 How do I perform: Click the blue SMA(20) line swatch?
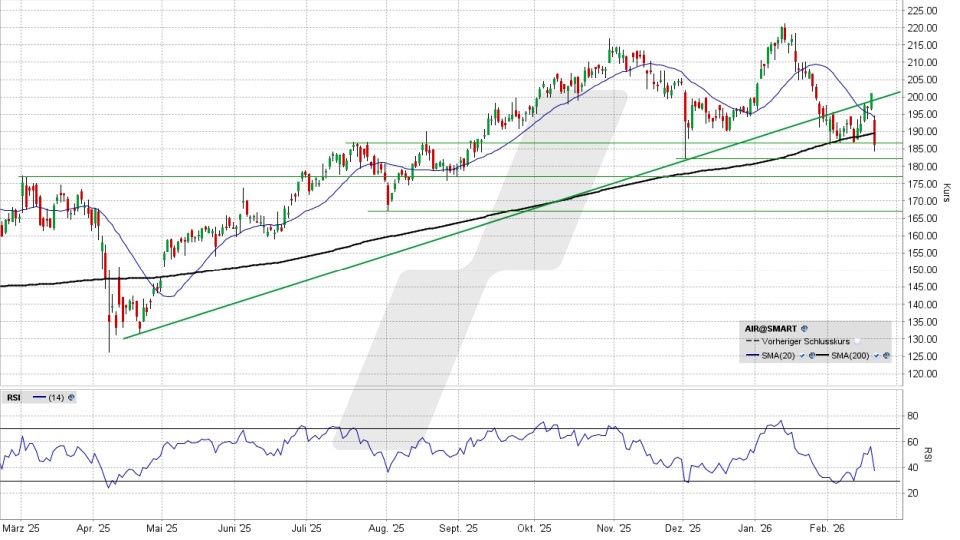[x=752, y=355]
